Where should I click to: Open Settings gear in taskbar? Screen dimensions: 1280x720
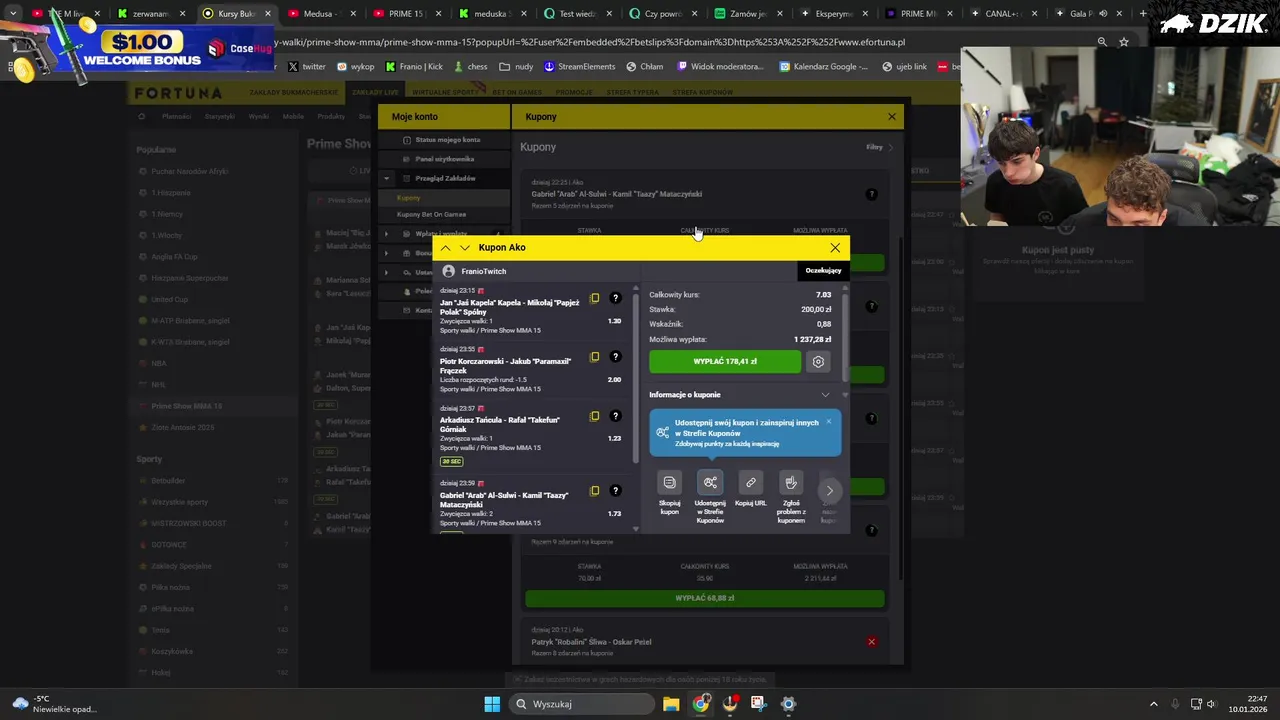(788, 704)
